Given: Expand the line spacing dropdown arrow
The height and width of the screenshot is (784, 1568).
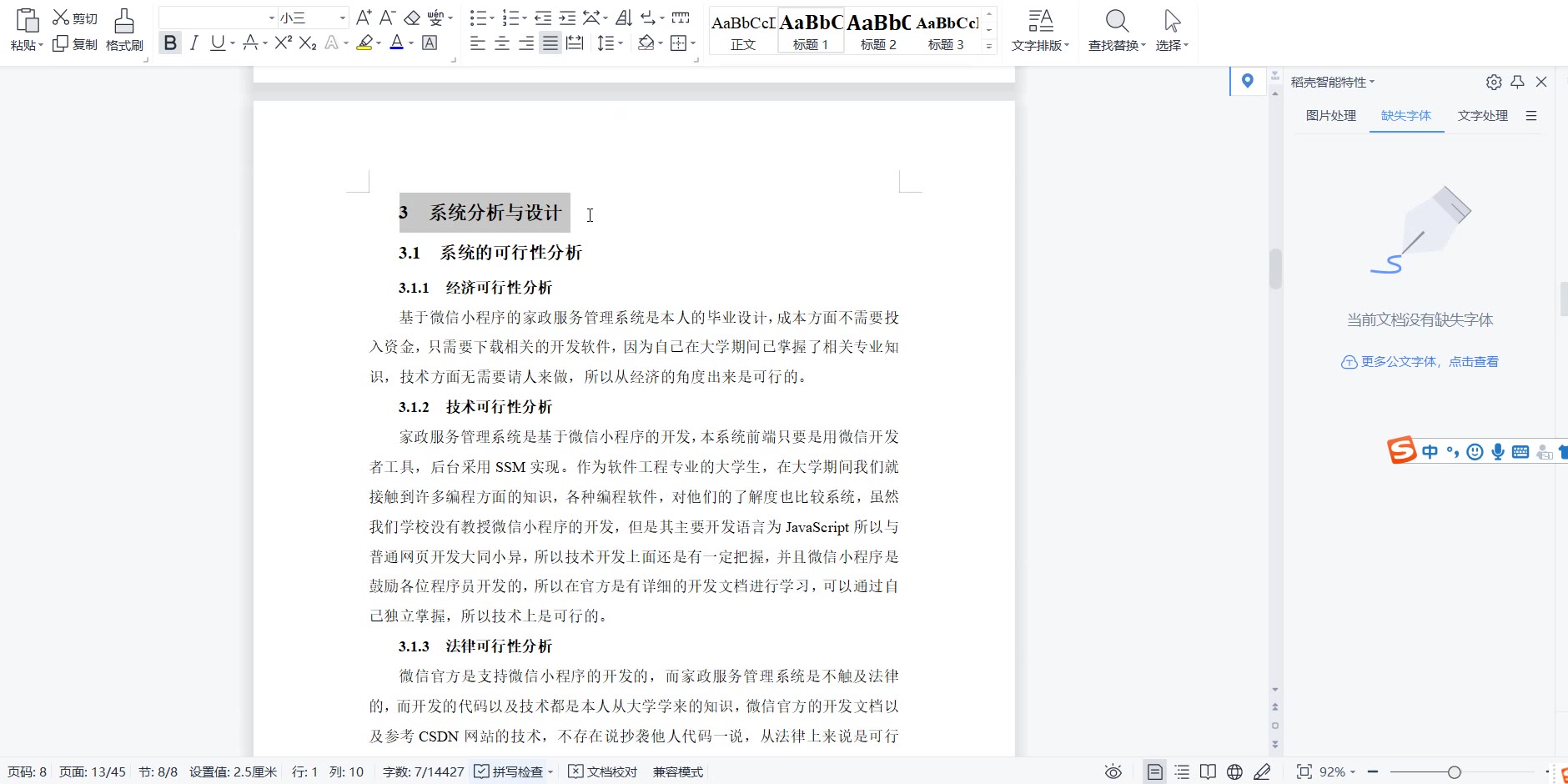Looking at the screenshot, I should pos(621,43).
